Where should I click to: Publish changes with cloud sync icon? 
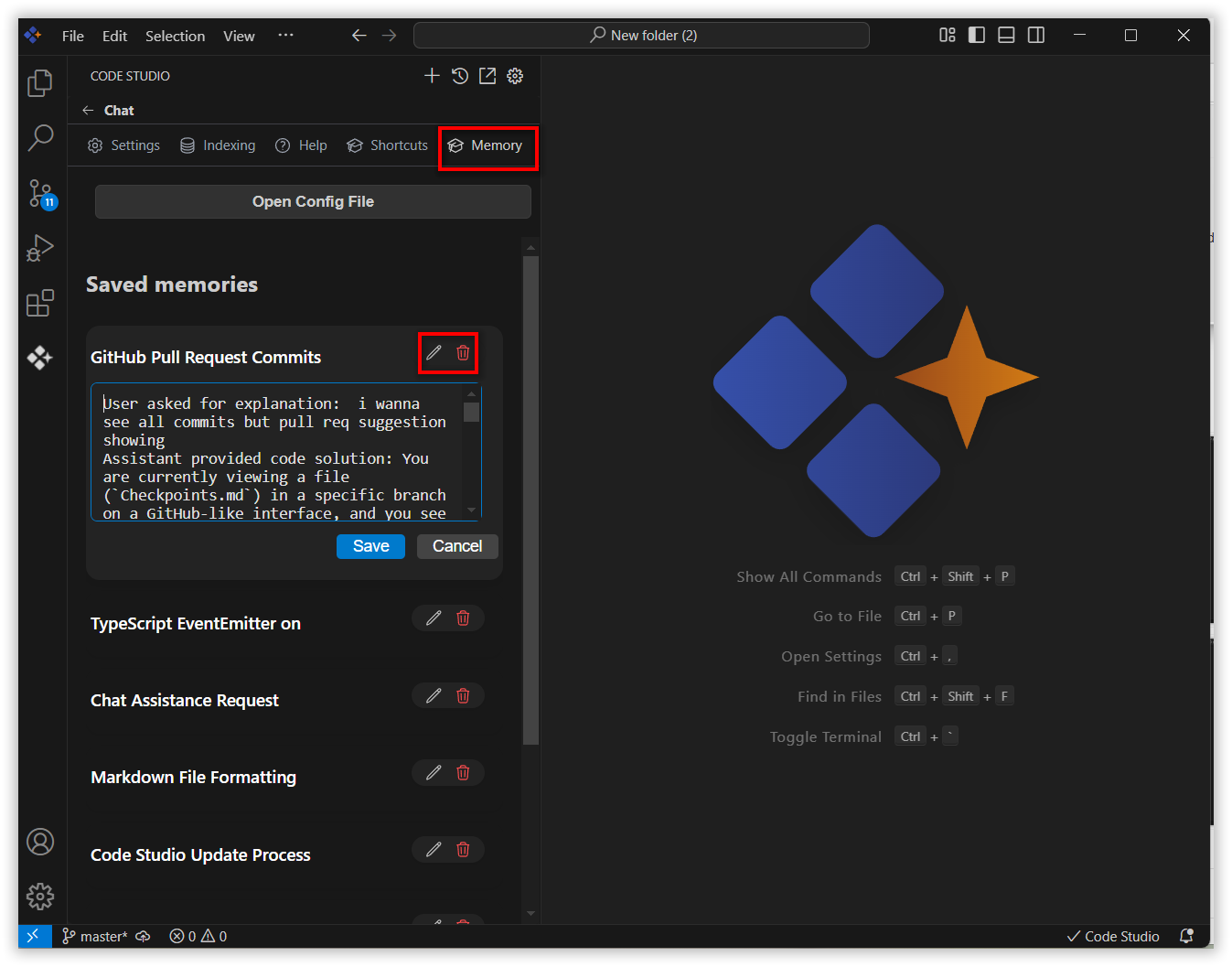143,936
